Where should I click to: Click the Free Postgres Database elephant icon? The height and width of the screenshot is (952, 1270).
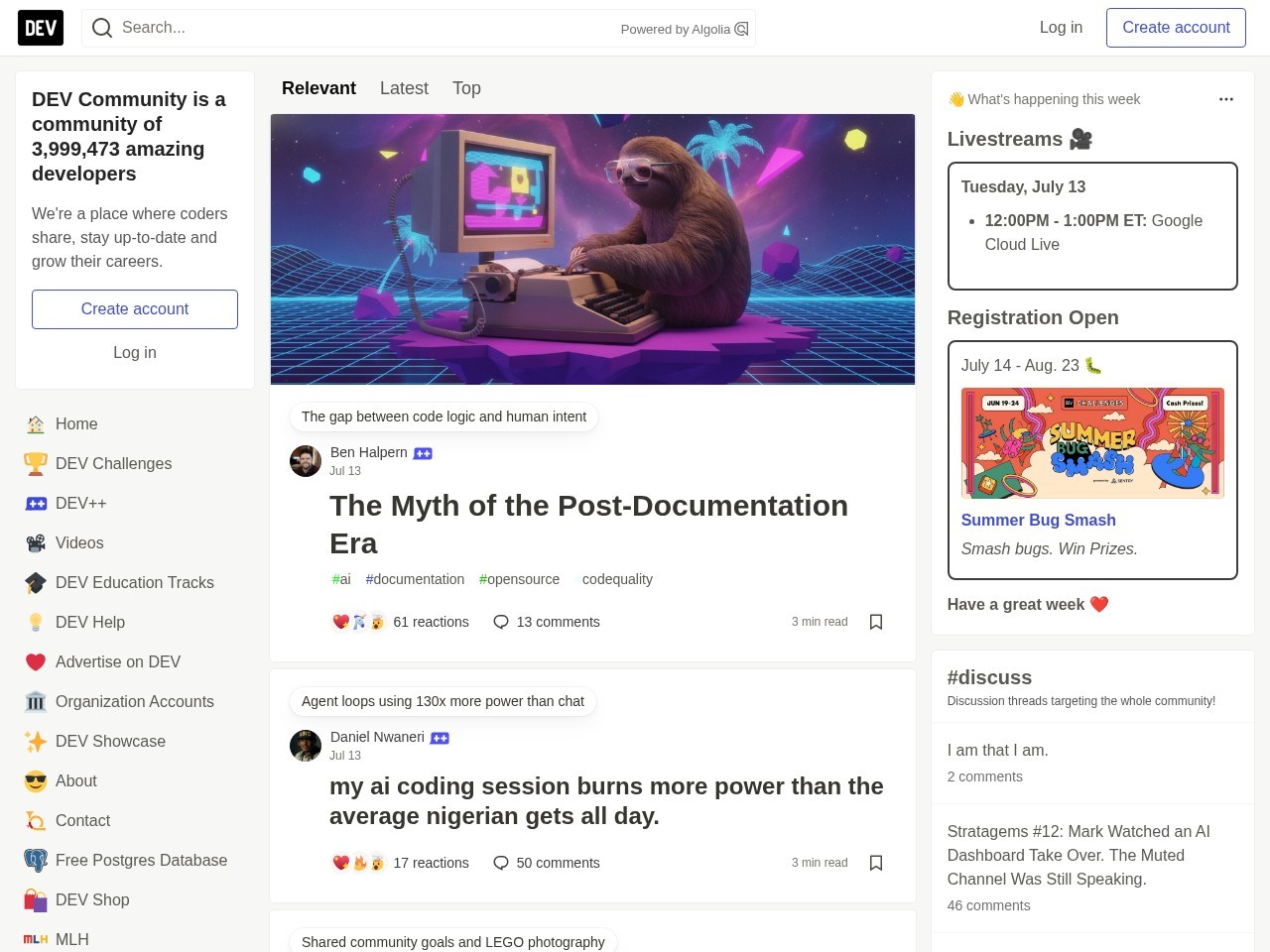pos(36,861)
